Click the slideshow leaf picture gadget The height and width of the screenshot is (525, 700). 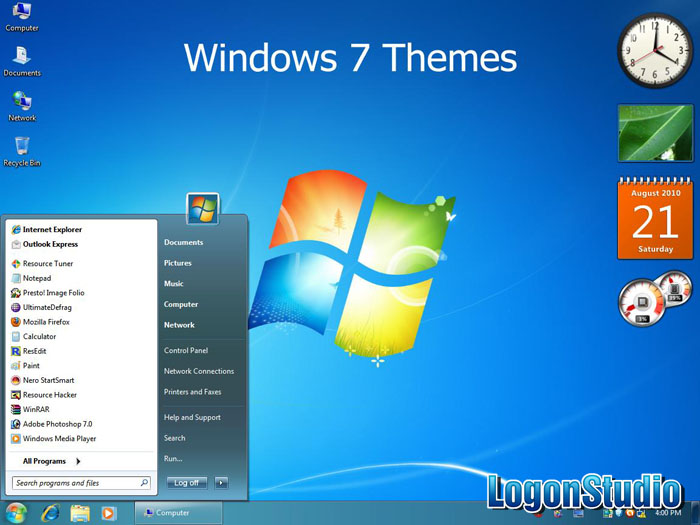pyautogui.click(x=655, y=133)
